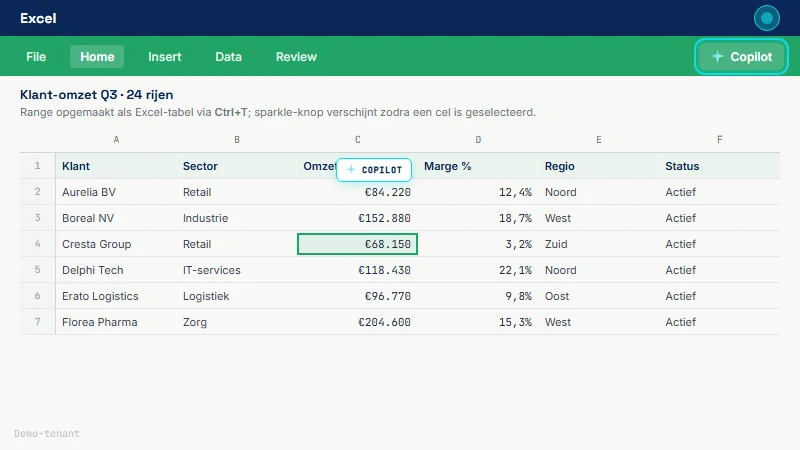Click the floating COPILOT sparkle button
Screen dimensions: 800x450
[x=374, y=170]
